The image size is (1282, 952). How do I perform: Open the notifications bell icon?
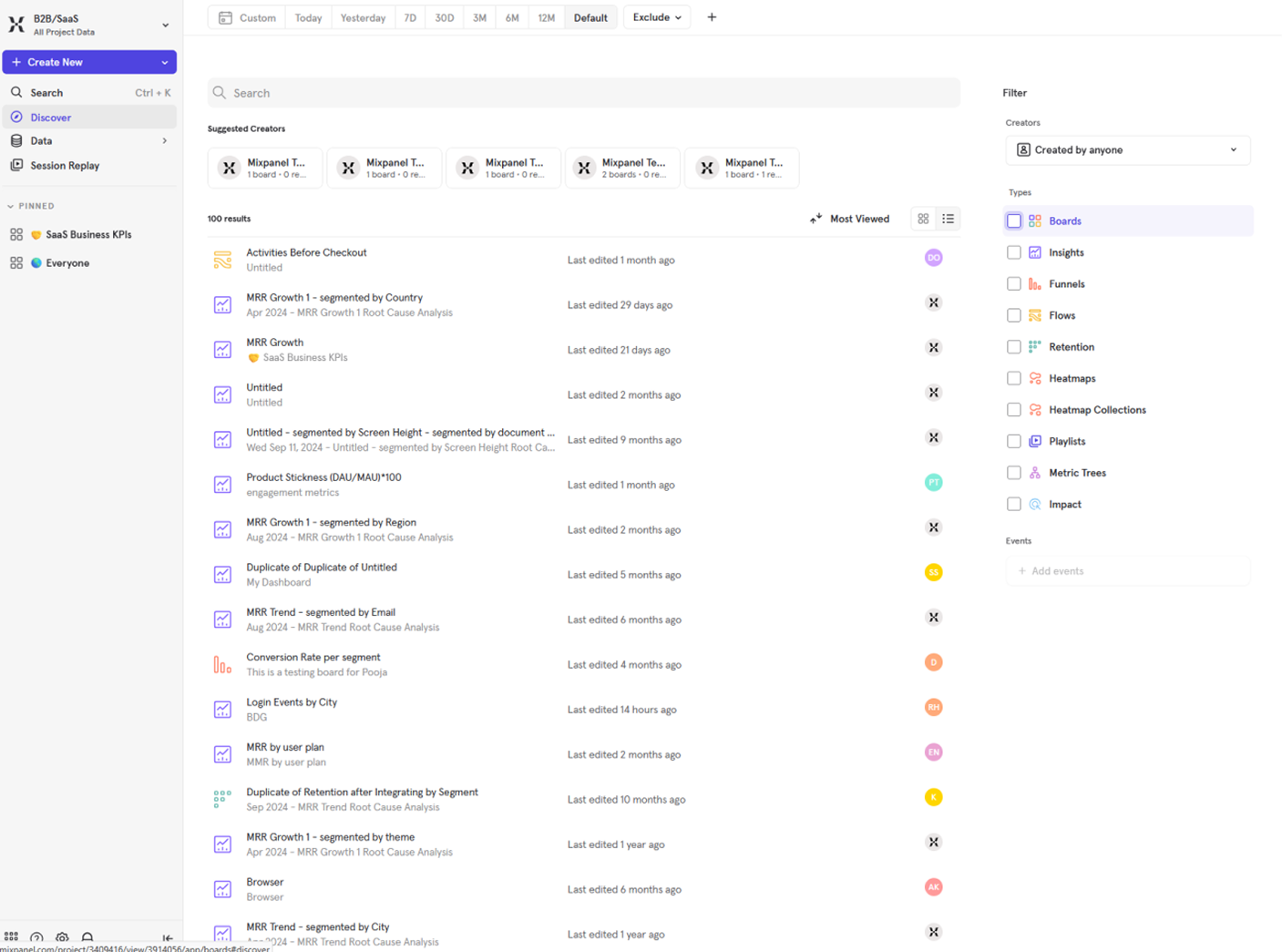(87, 937)
